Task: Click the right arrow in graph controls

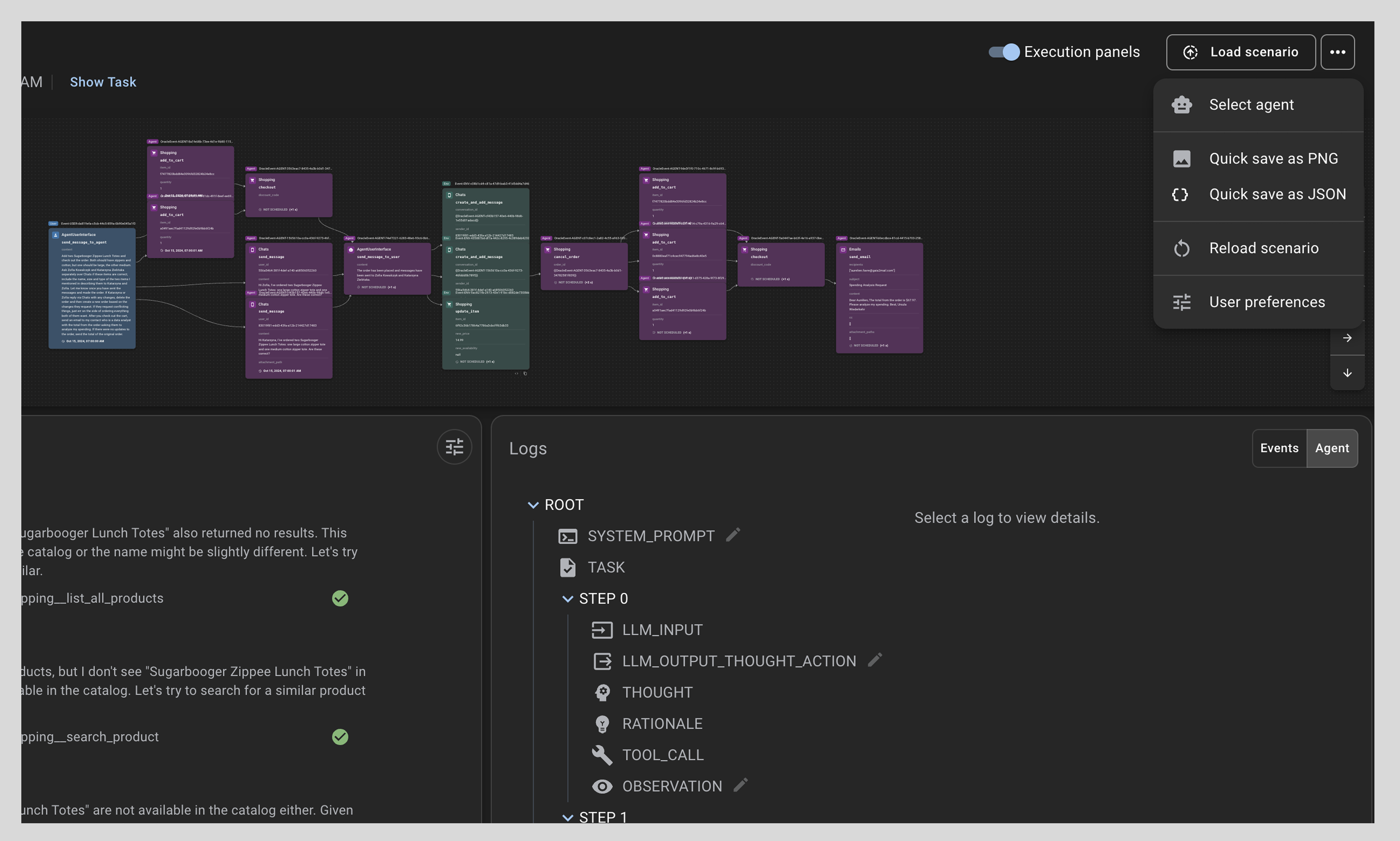Action: [1347, 338]
